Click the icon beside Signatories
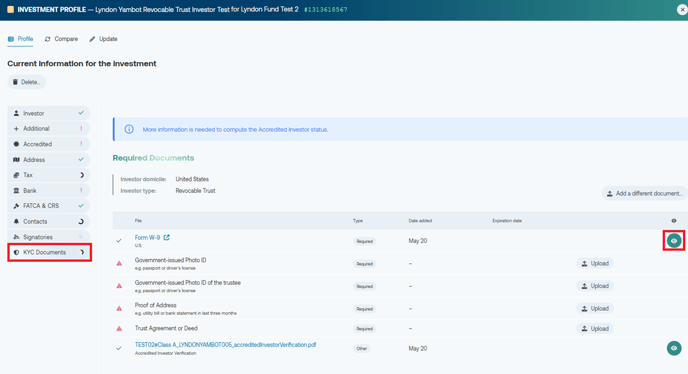 pyautogui.click(x=16, y=237)
